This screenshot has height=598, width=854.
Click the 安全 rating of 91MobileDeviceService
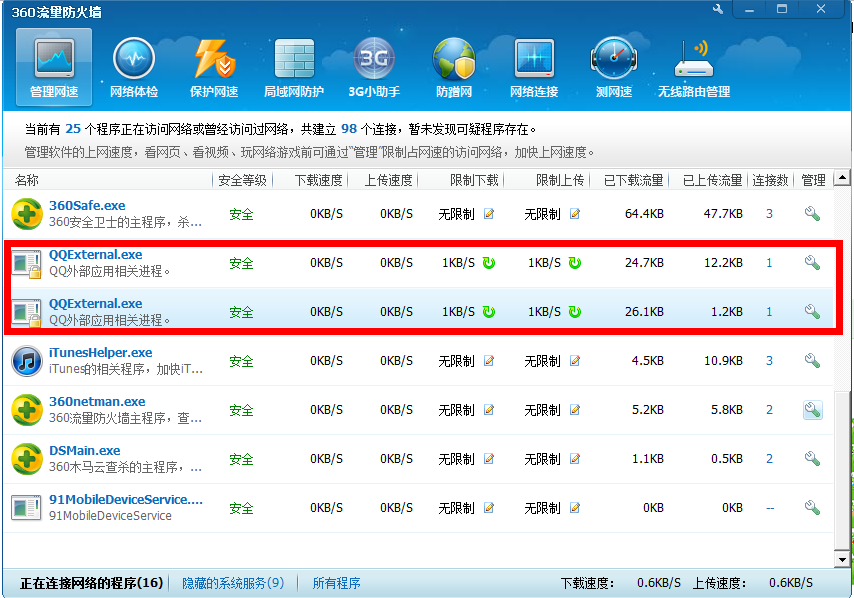[241, 508]
